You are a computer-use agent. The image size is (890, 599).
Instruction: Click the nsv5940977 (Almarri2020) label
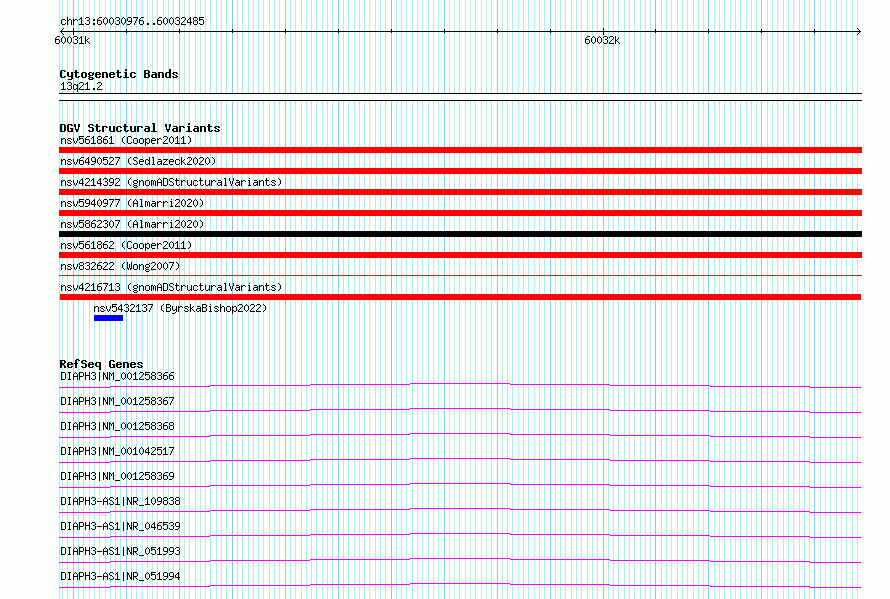[132, 203]
